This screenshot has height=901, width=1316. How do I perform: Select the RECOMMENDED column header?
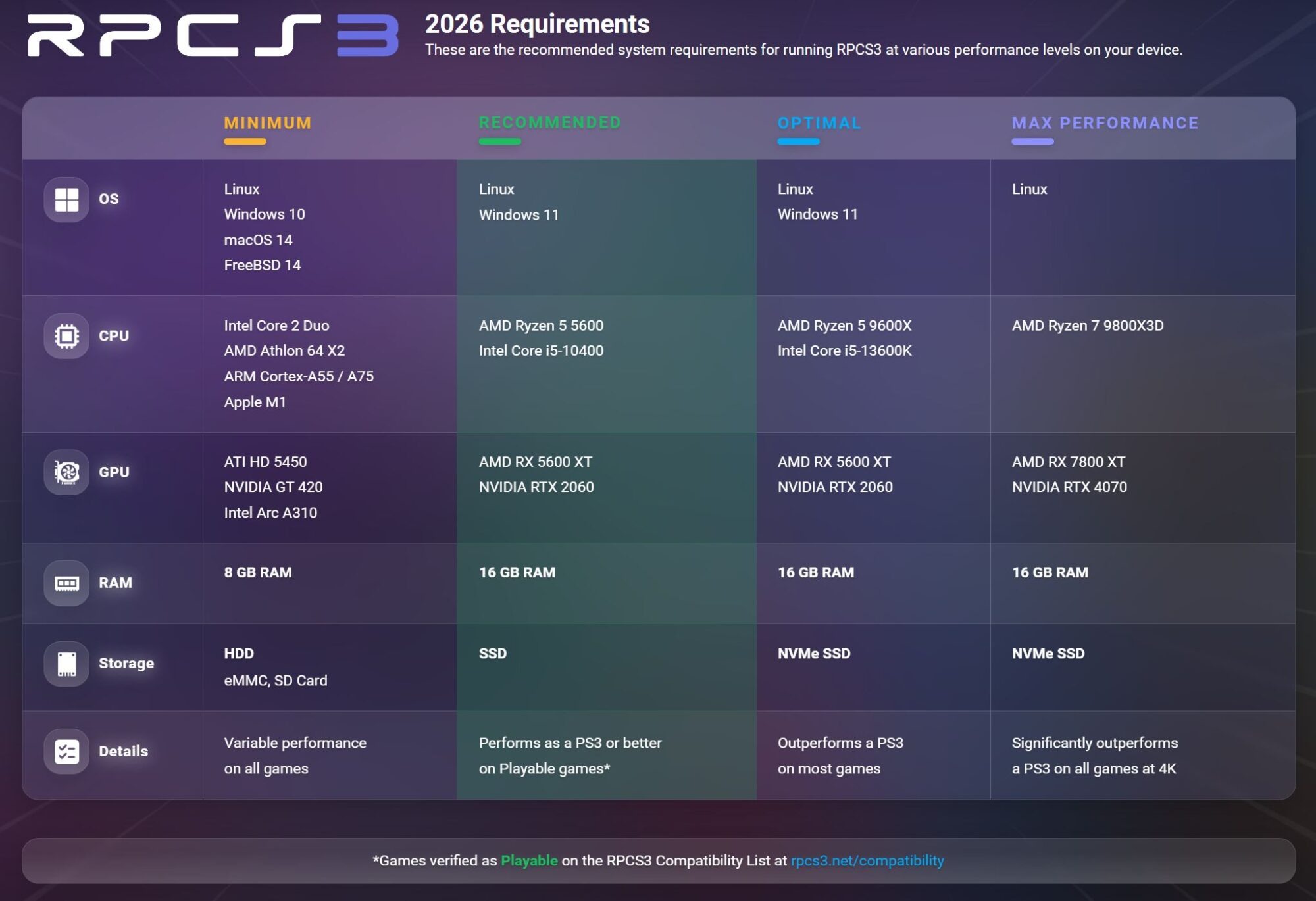pos(549,123)
